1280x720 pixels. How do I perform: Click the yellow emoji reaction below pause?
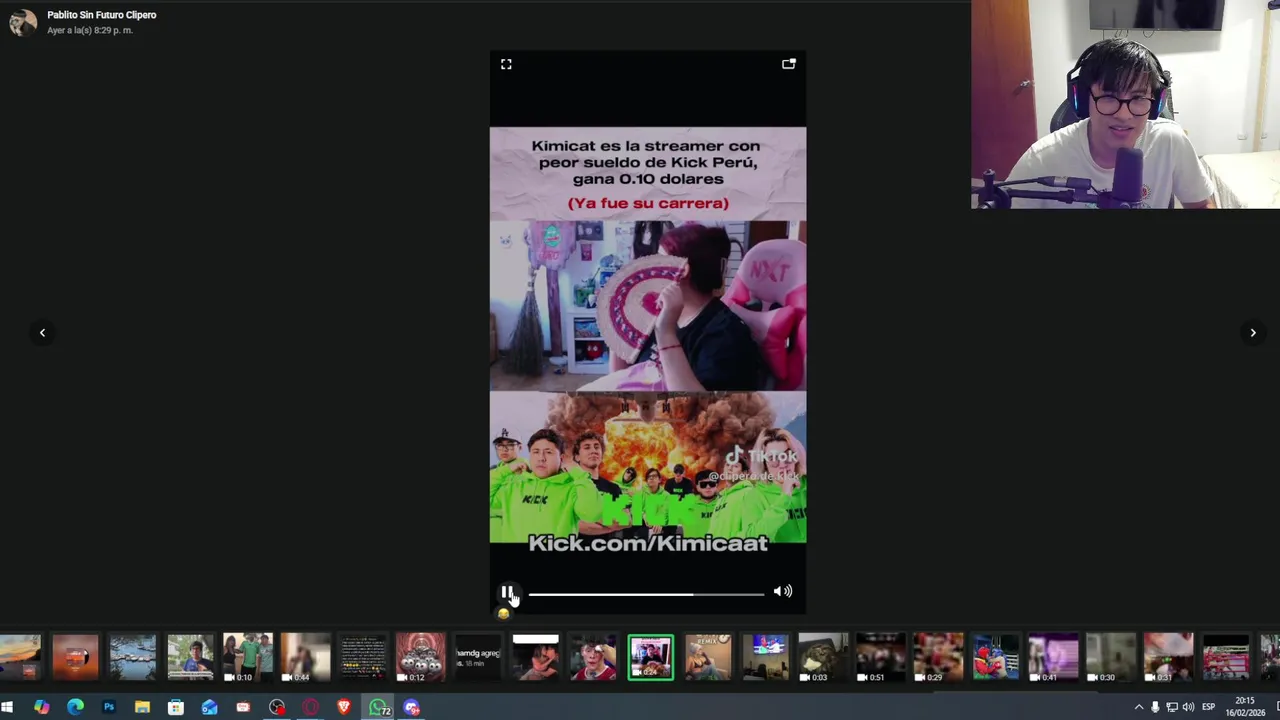coord(503,614)
